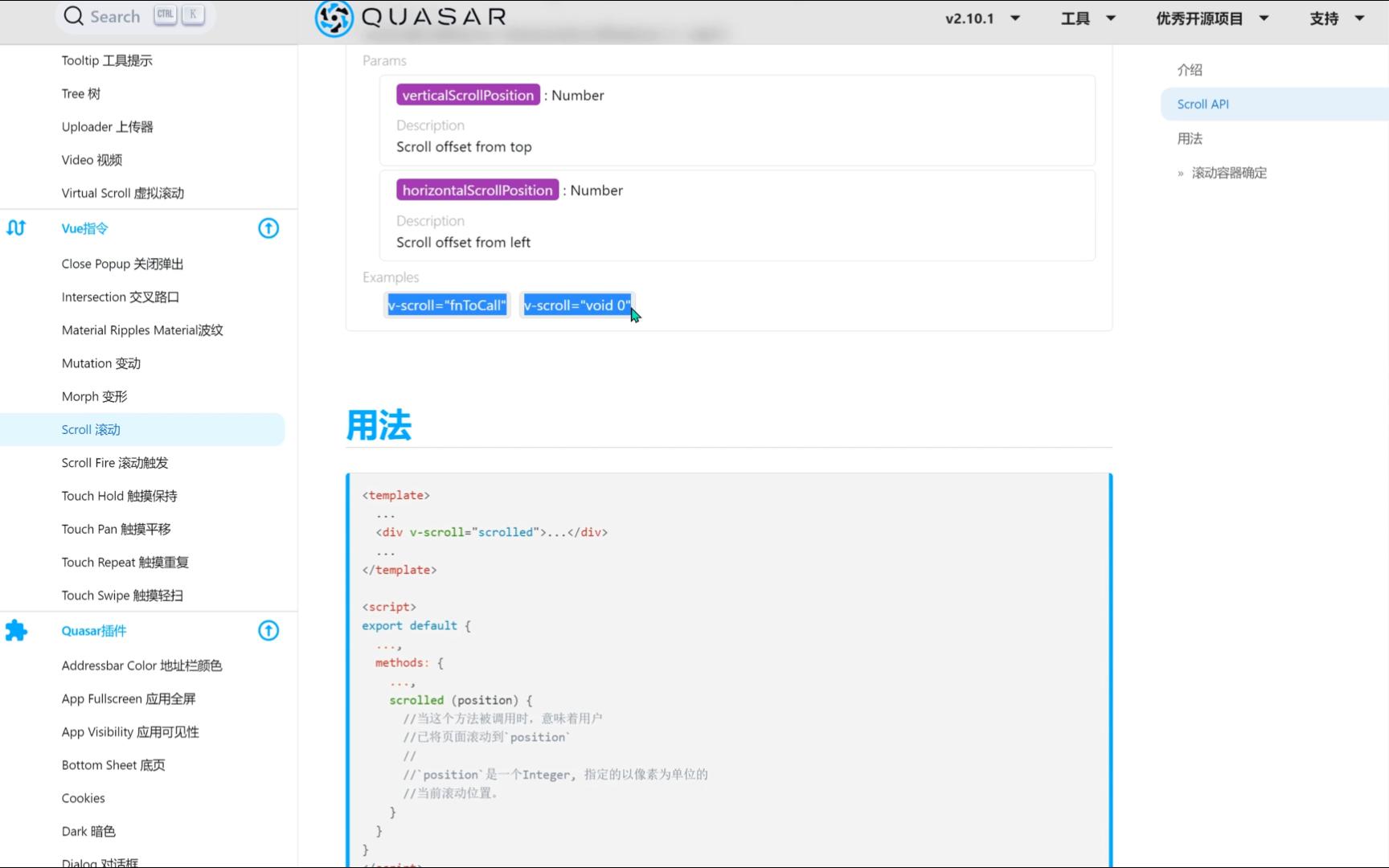This screenshot has height=868, width=1389.
Task: Open Addressbar Color 地址栏颜色 page
Action: click(x=141, y=665)
